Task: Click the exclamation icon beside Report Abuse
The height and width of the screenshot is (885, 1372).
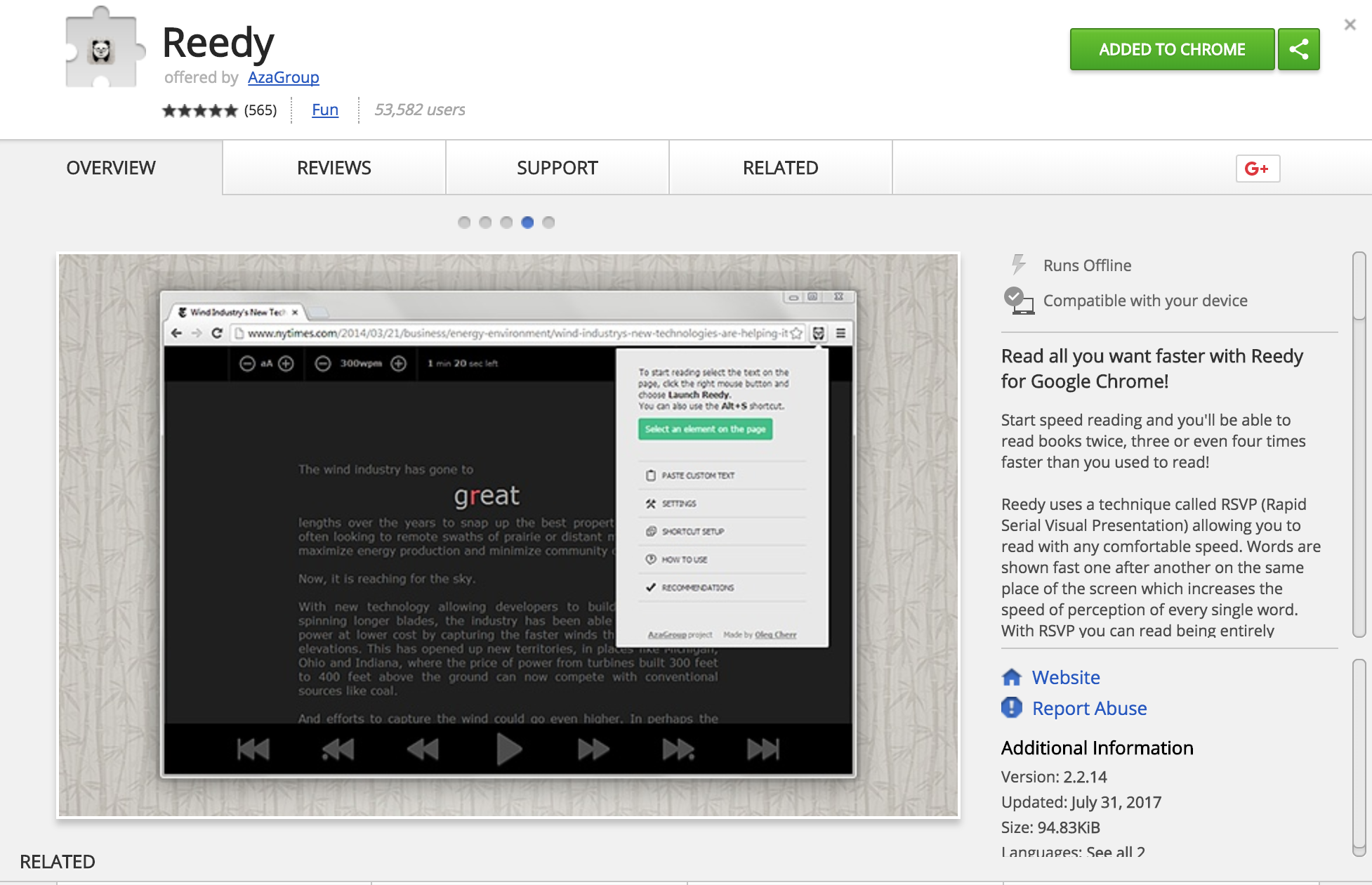Action: [x=1012, y=707]
